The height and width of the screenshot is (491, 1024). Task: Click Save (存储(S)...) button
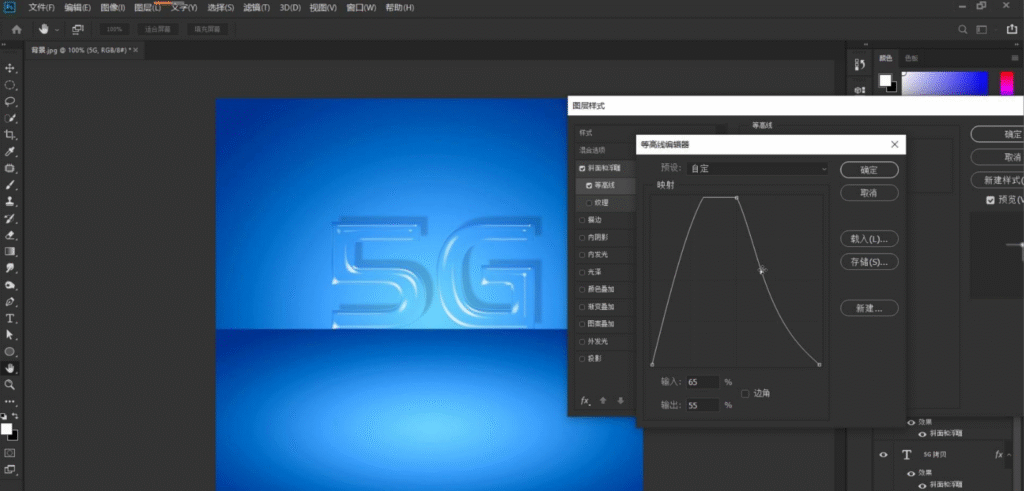pos(869,262)
